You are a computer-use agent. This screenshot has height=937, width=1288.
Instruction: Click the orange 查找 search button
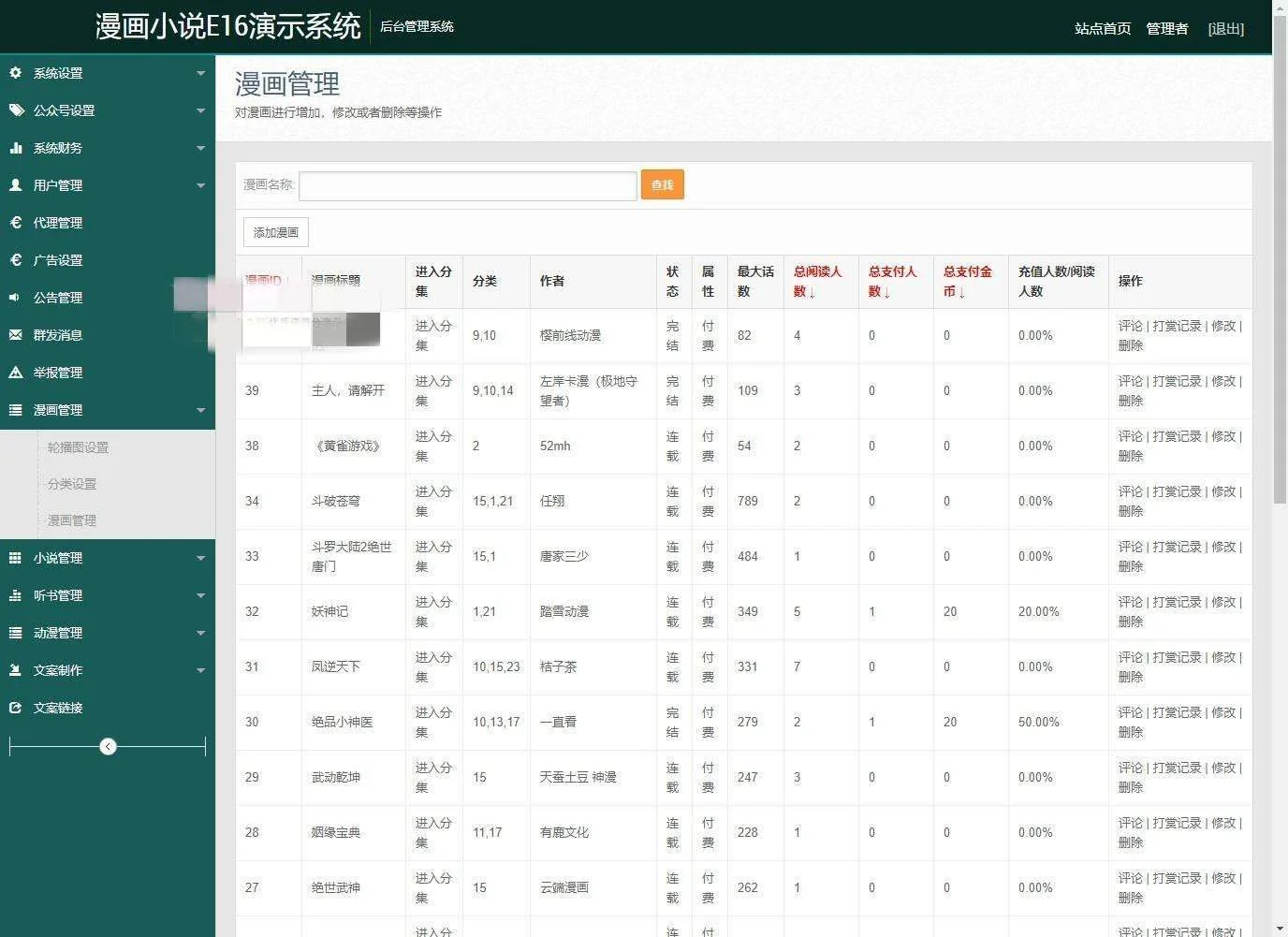[662, 185]
